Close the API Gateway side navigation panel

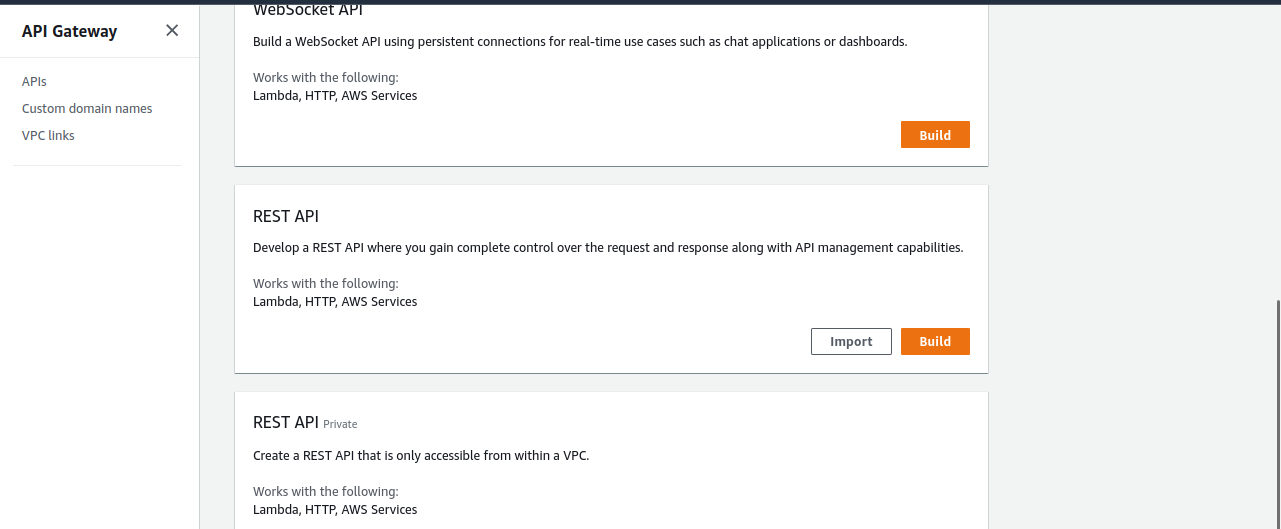[x=172, y=30]
